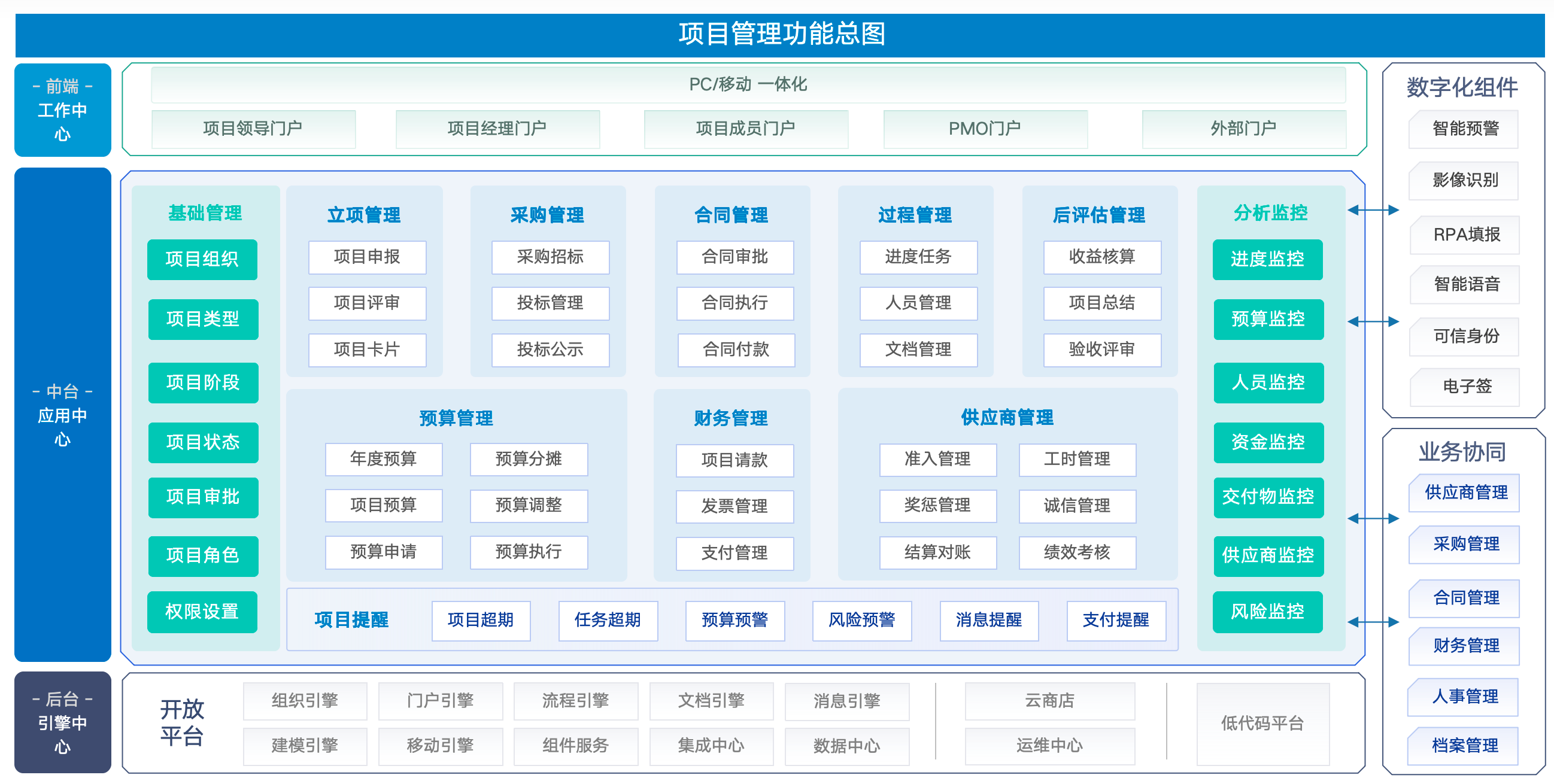Click the 项目卡片 box

(368, 350)
